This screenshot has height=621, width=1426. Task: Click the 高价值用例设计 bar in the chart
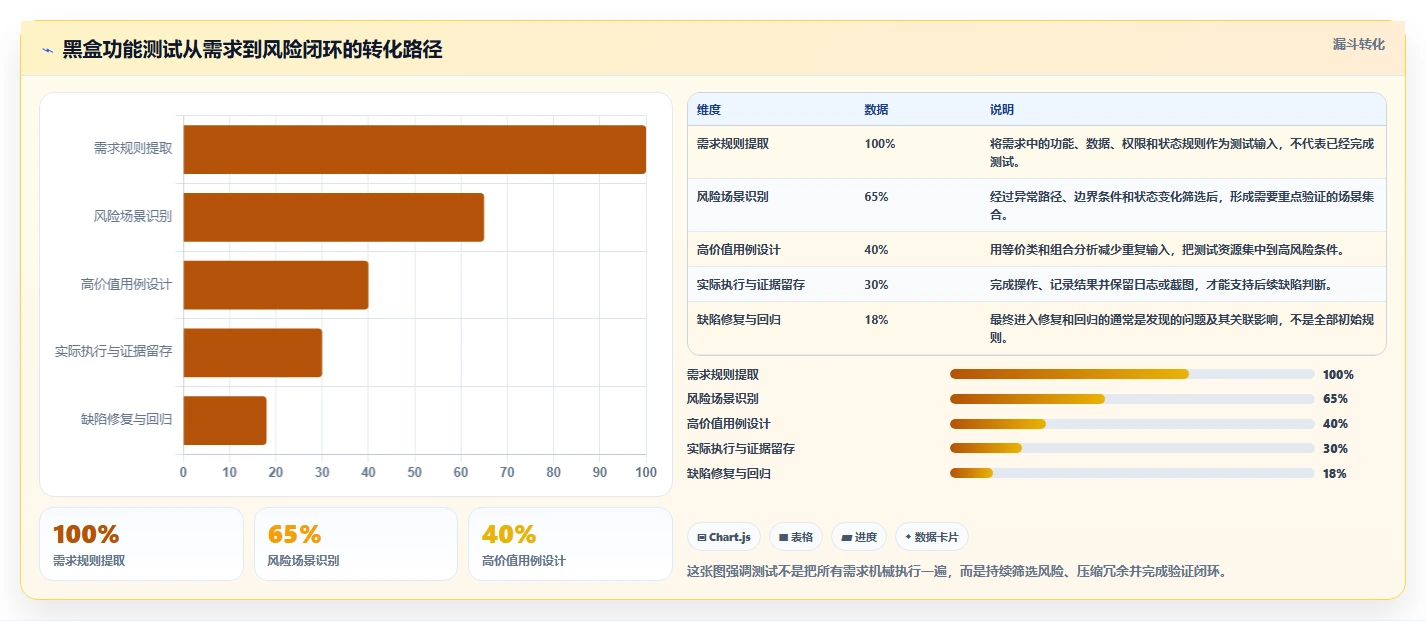pyautogui.click(x=275, y=285)
